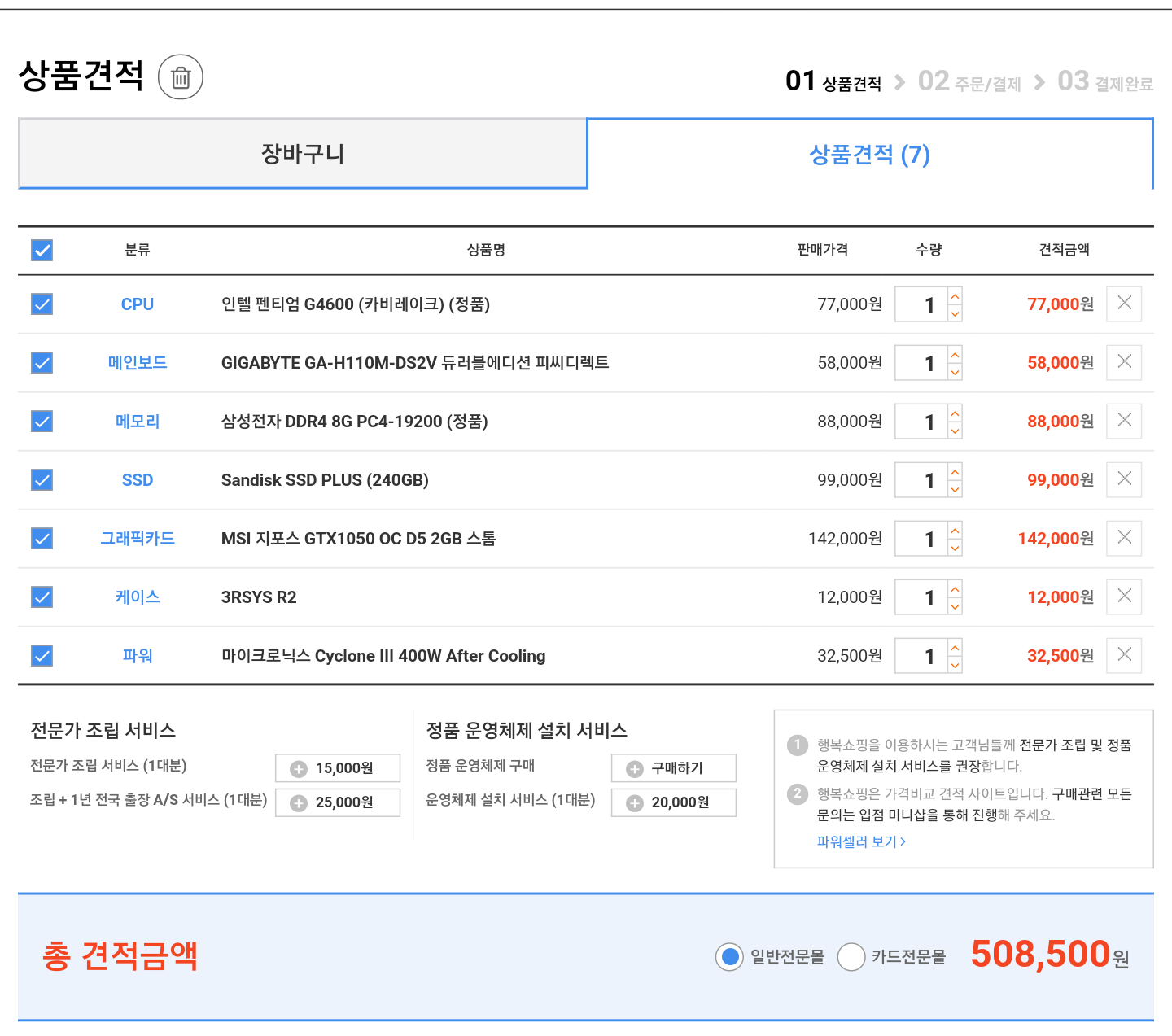Add 조립 + A/S 서비스 25,000원 plus button
This screenshot has height=1036, width=1172.
pyautogui.click(x=338, y=802)
